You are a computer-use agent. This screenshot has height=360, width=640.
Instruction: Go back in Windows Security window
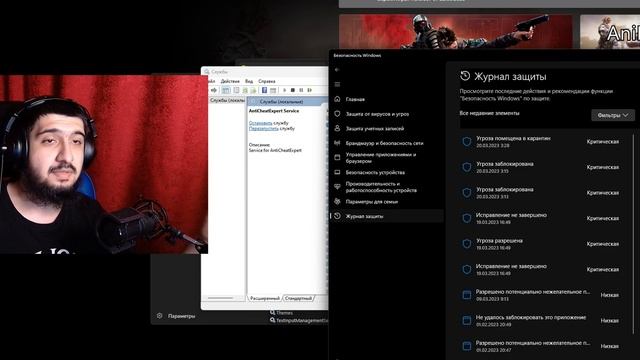tap(337, 70)
